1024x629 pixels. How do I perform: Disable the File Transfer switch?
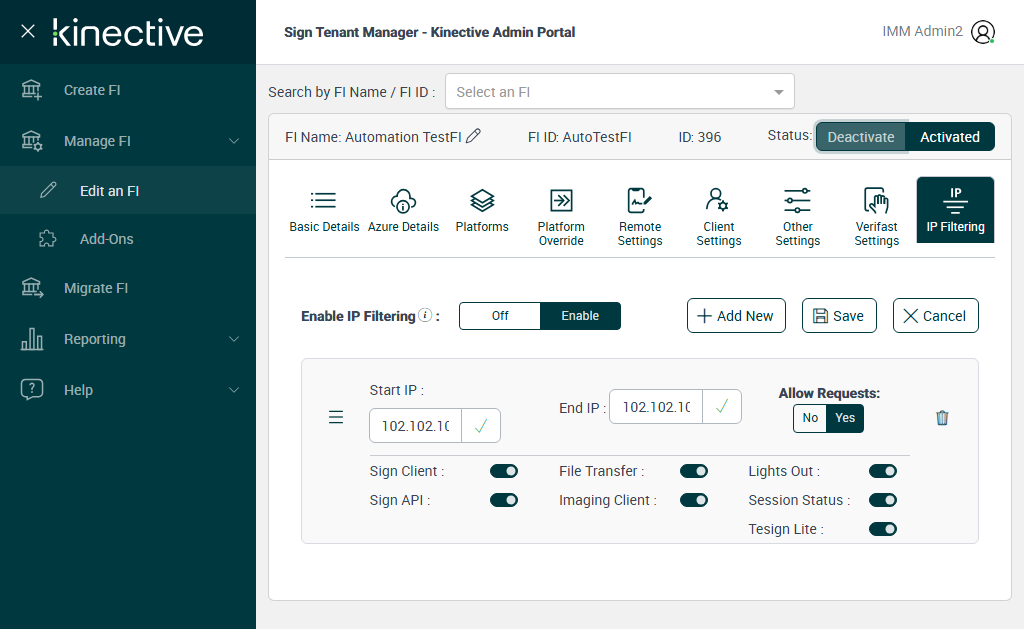point(694,471)
